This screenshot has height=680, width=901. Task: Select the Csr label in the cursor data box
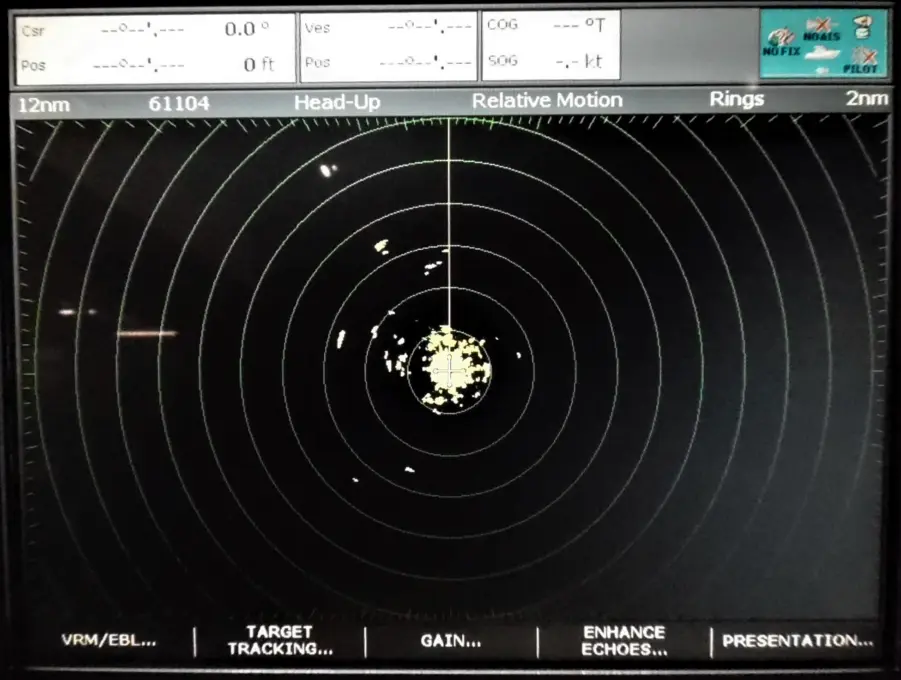(33, 31)
